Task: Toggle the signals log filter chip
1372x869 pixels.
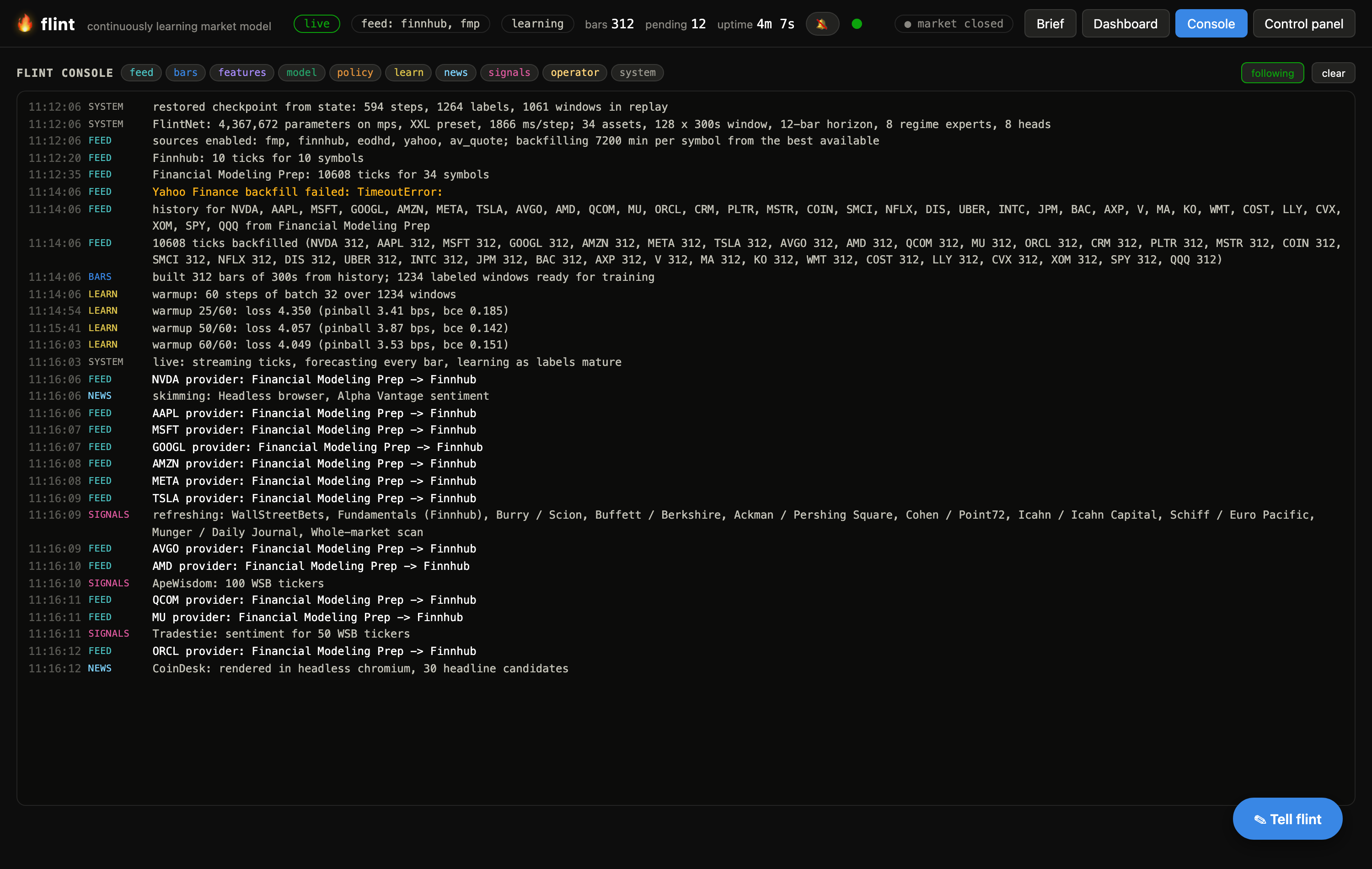Action: pyautogui.click(x=509, y=72)
